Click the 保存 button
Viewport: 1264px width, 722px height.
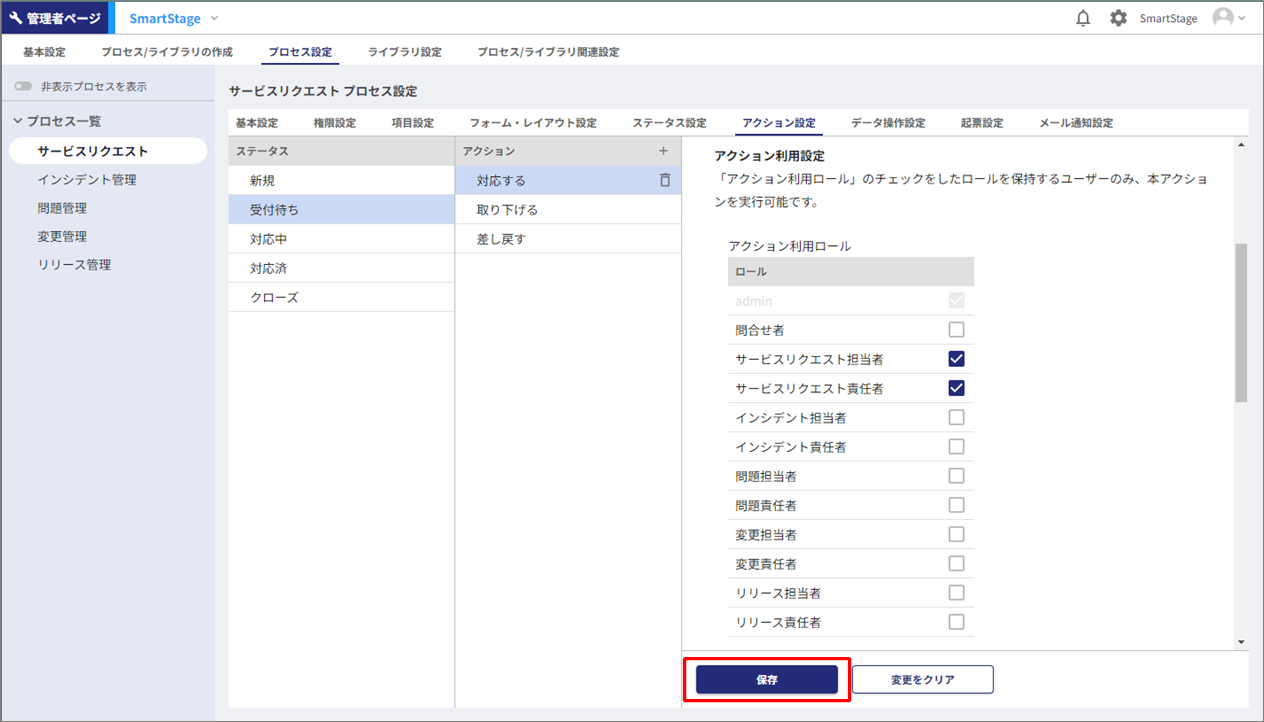click(x=766, y=680)
